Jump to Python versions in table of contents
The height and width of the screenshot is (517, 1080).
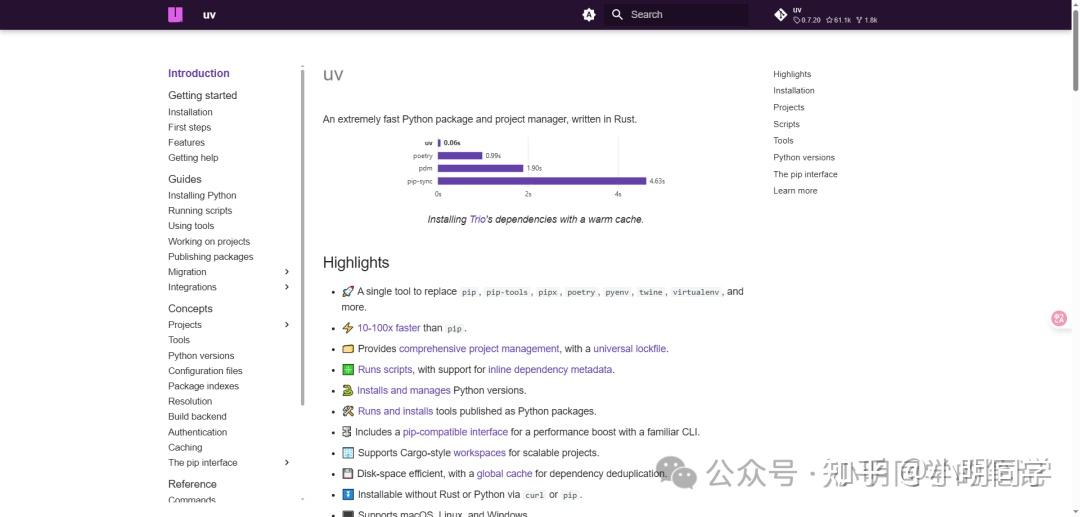pos(804,158)
